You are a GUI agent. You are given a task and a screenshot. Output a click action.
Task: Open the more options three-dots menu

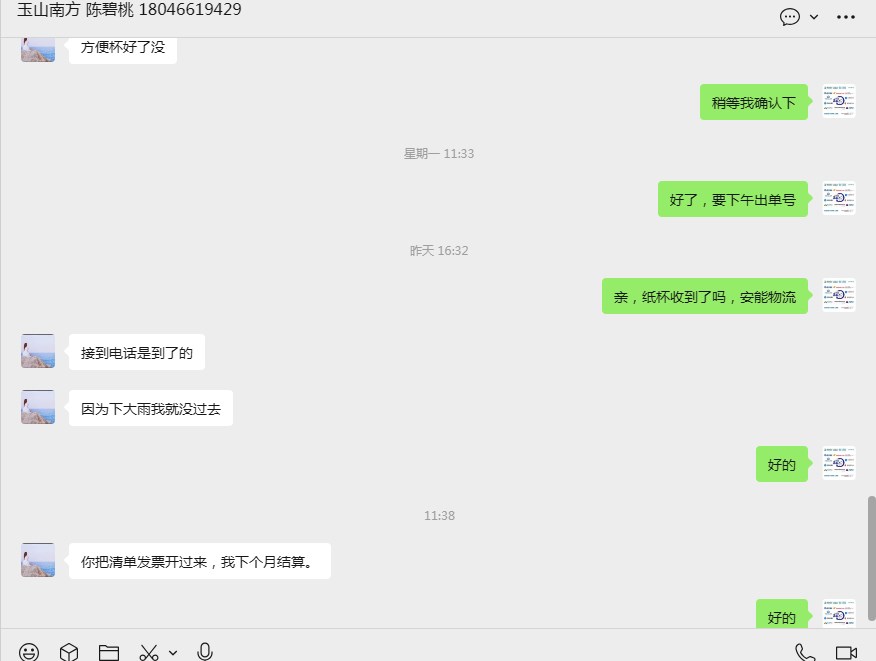tap(846, 17)
